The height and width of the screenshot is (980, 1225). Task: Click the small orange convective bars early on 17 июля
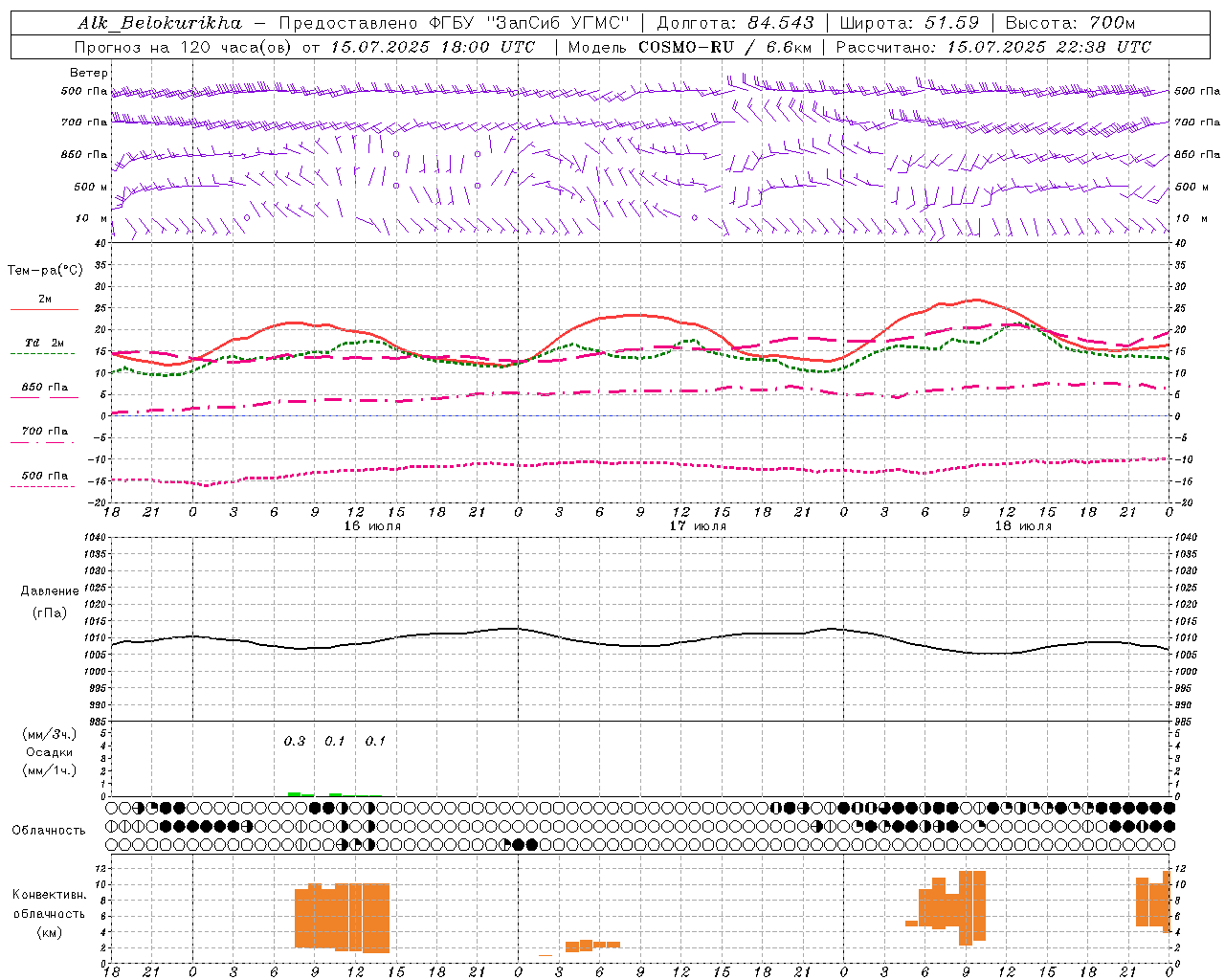coord(592,945)
